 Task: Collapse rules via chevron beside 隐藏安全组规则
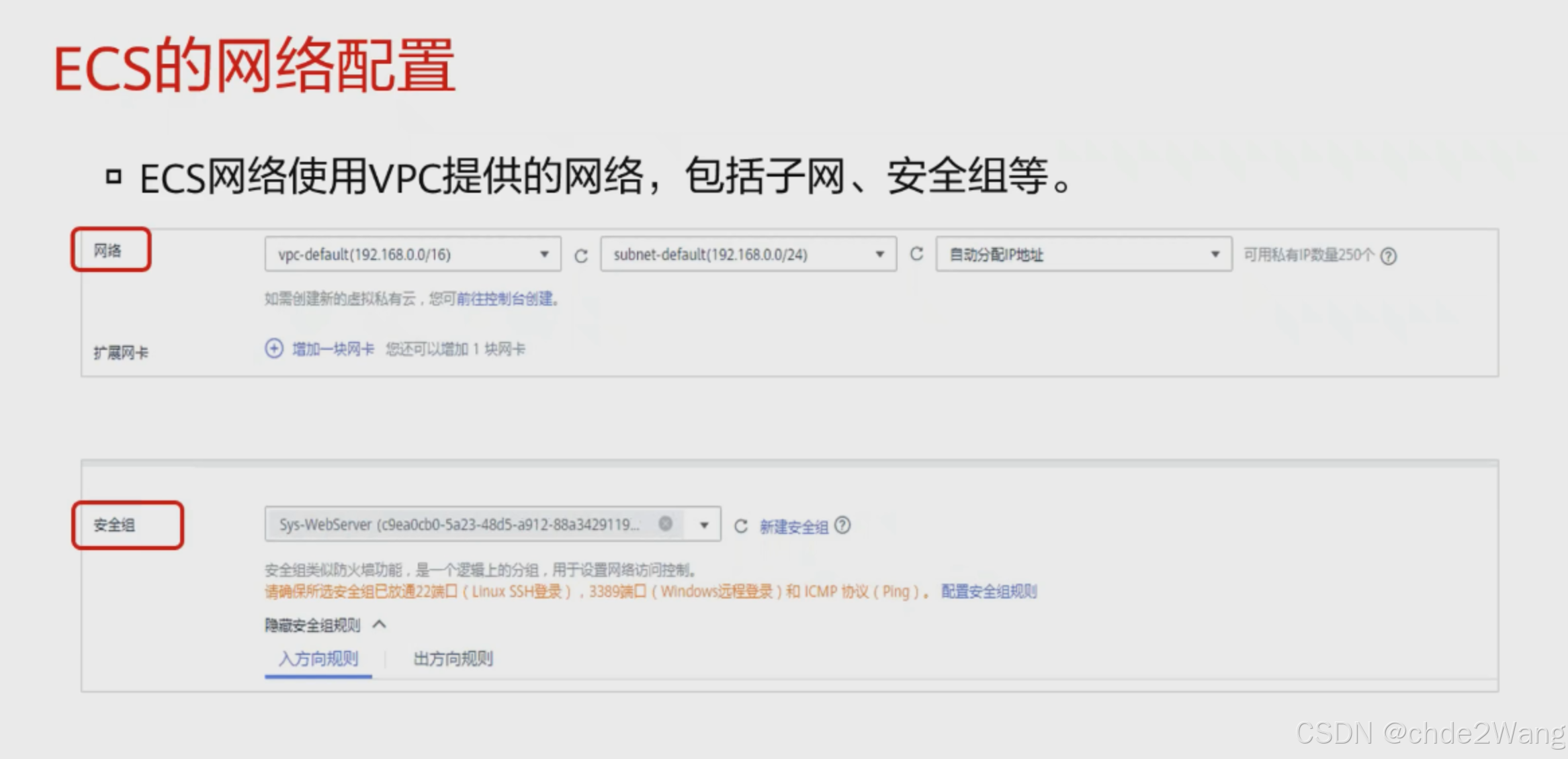(x=380, y=624)
